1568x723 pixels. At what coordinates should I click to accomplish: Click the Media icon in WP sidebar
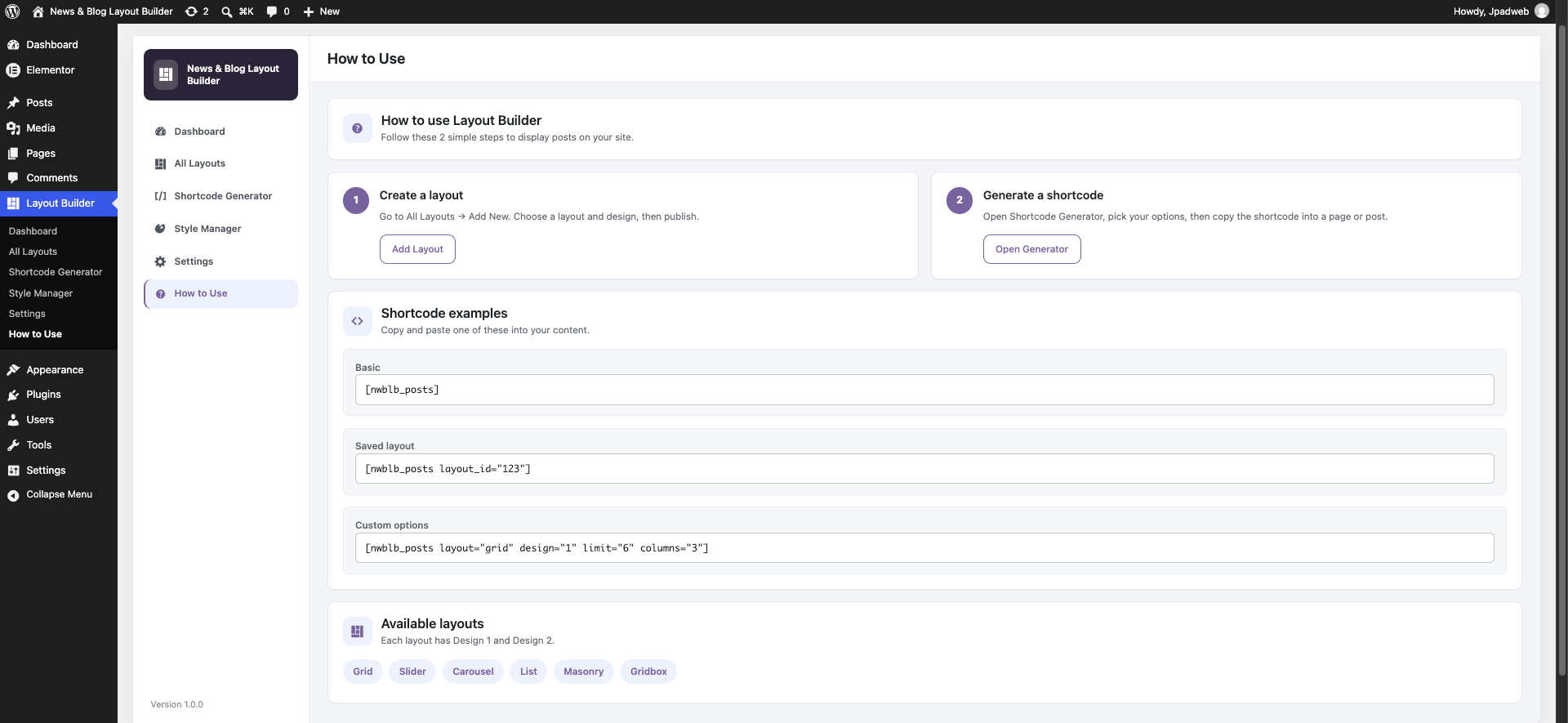[13, 128]
